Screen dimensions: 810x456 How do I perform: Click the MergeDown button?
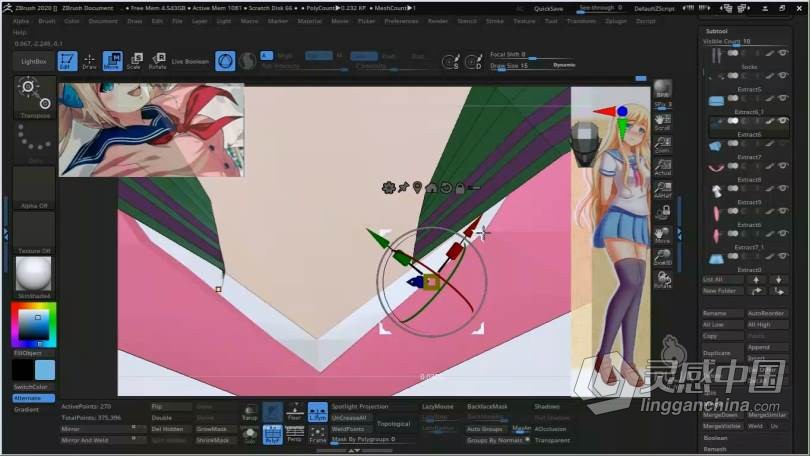pyautogui.click(x=723, y=415)
